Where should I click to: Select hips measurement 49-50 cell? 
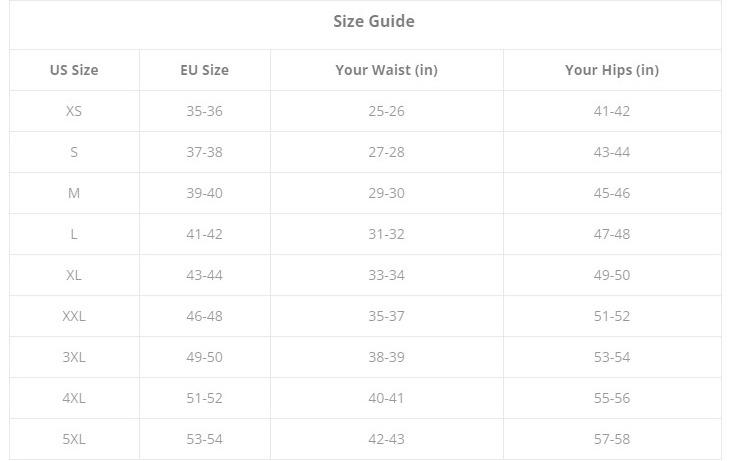tap(611, 275)
